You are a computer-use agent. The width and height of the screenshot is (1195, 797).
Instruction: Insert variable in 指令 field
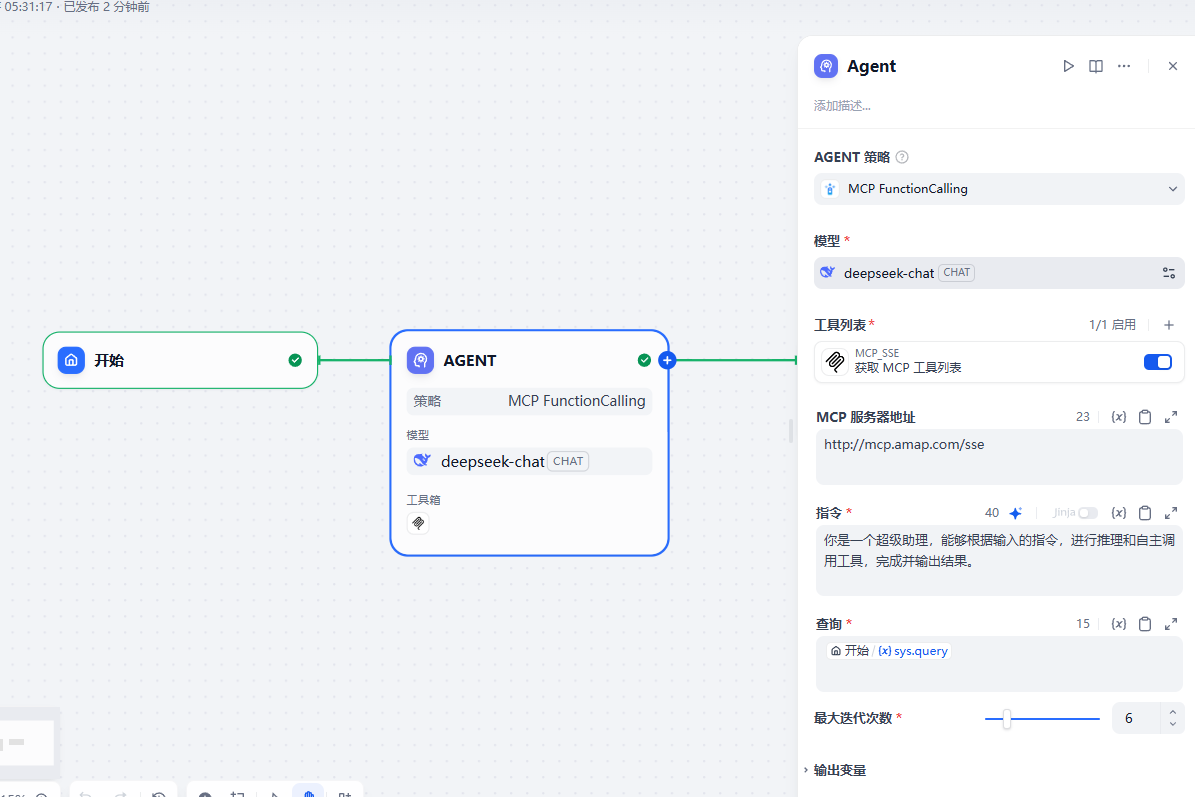[1119, 513]
